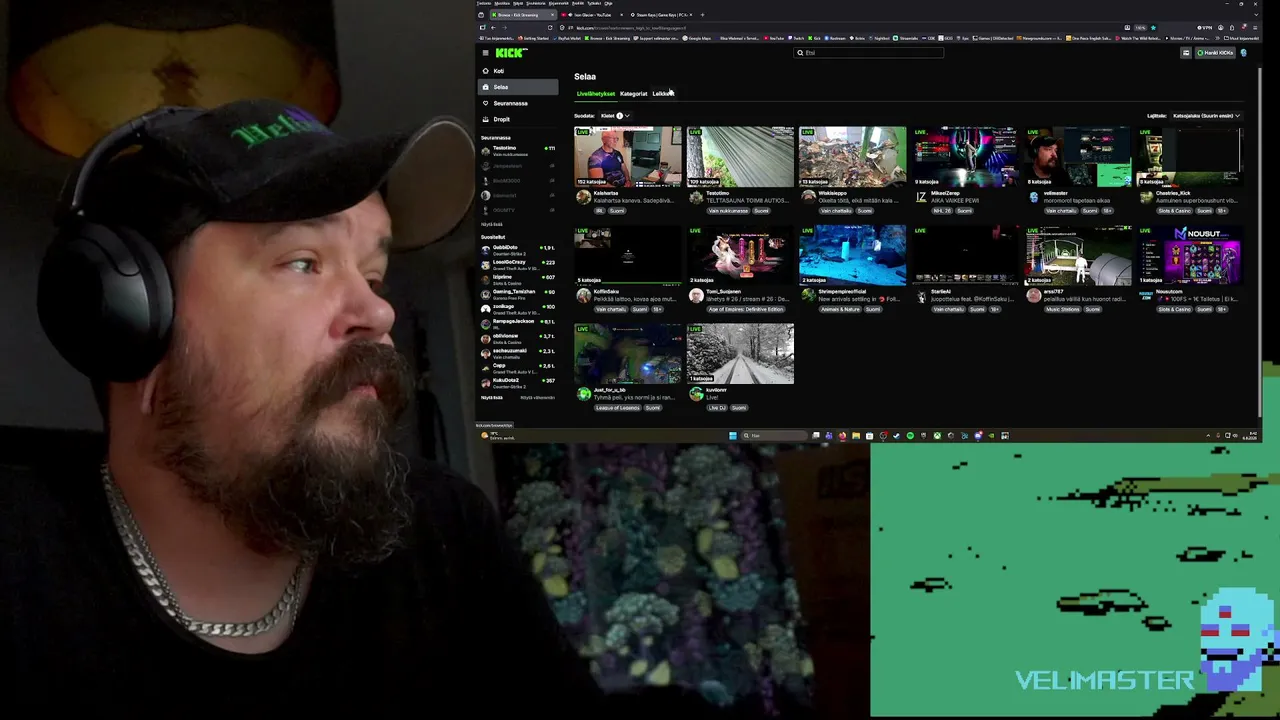Open Seurannassa in the sidebar
This screenshot has height=720, width=1280.
pos(518,103)
